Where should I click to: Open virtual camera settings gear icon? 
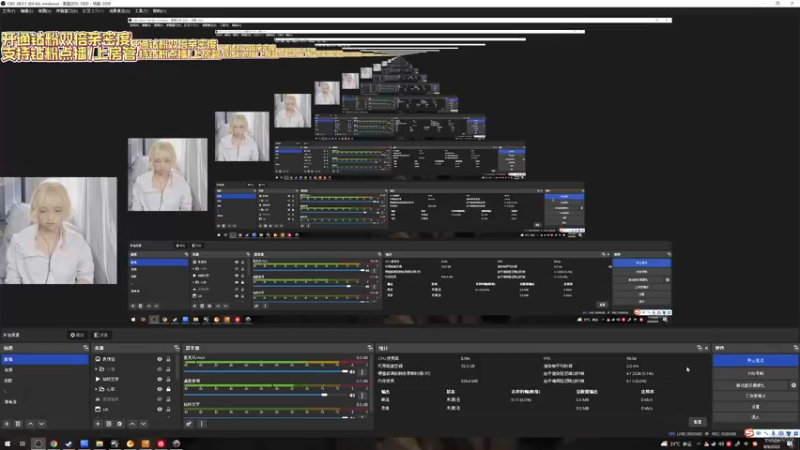[x=793, y=386]
